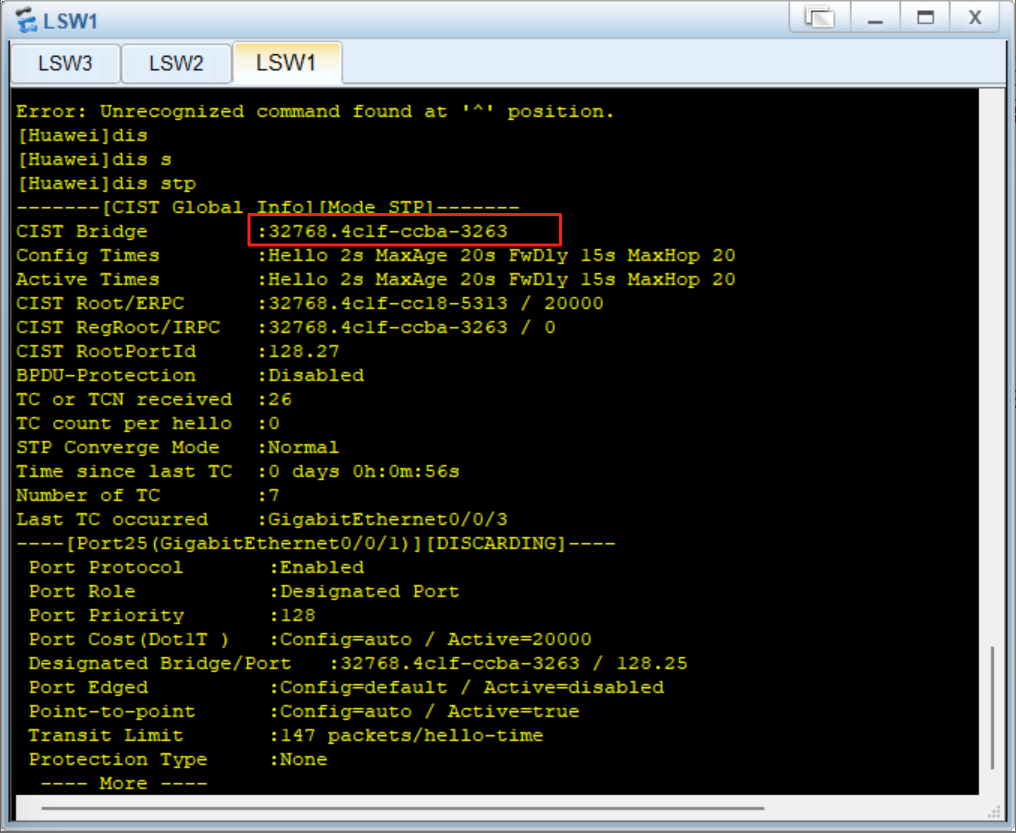This screenshot has height=833, width=1016.
Task: Click the CIST Global Info Mode STP header
Action: [x=268, y=207]
